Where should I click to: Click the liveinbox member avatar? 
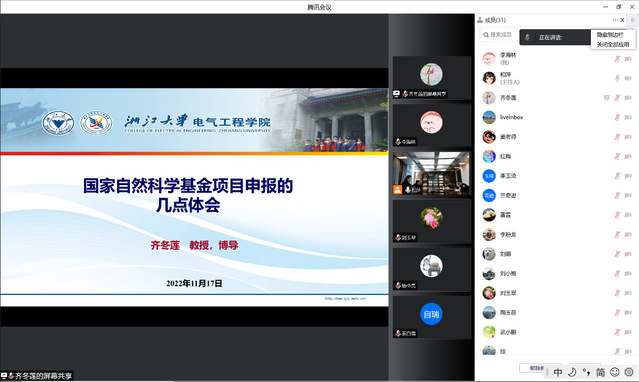pos(489,117)
